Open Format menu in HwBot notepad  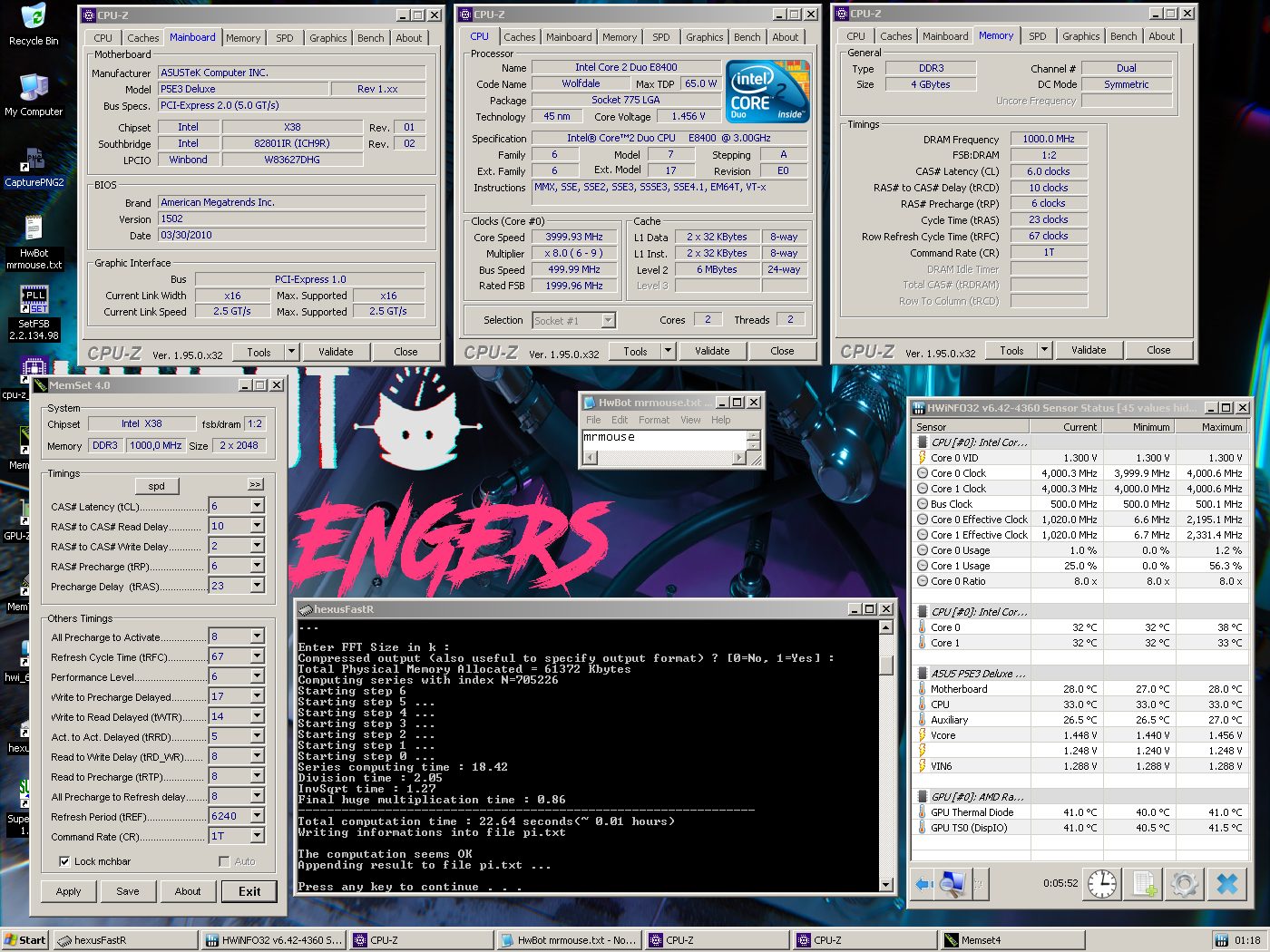(x=654, y=420)
